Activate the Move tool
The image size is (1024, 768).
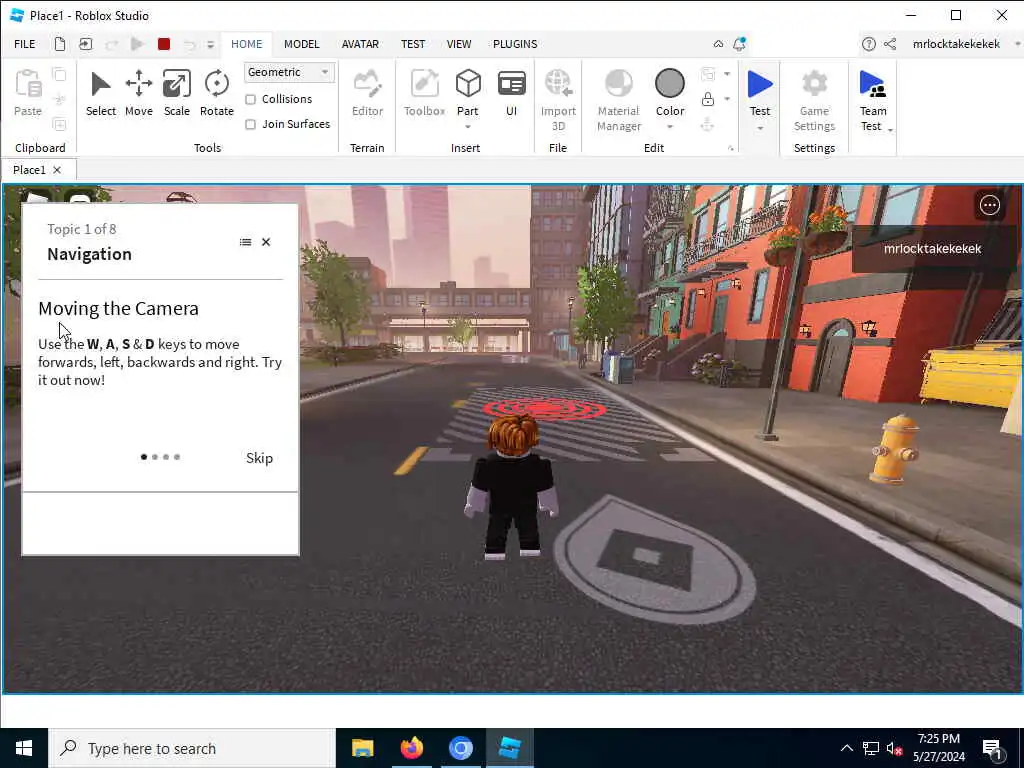(x=138, y=93)
